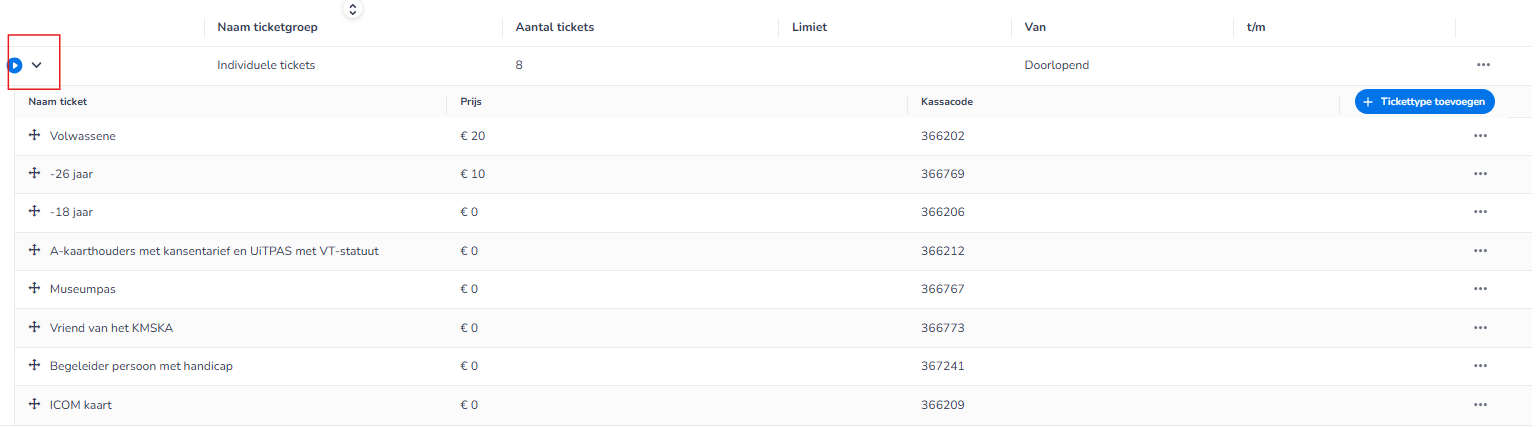1537x427 pixels.
Task: Add a new ticket type via Tickettype toevoegen
Action: coord(1424,101)
